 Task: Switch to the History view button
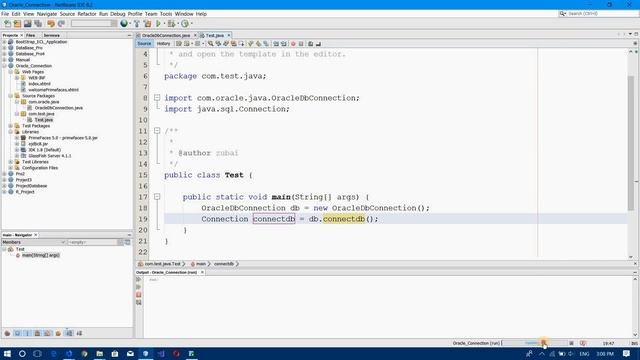[x=164, y=44]
